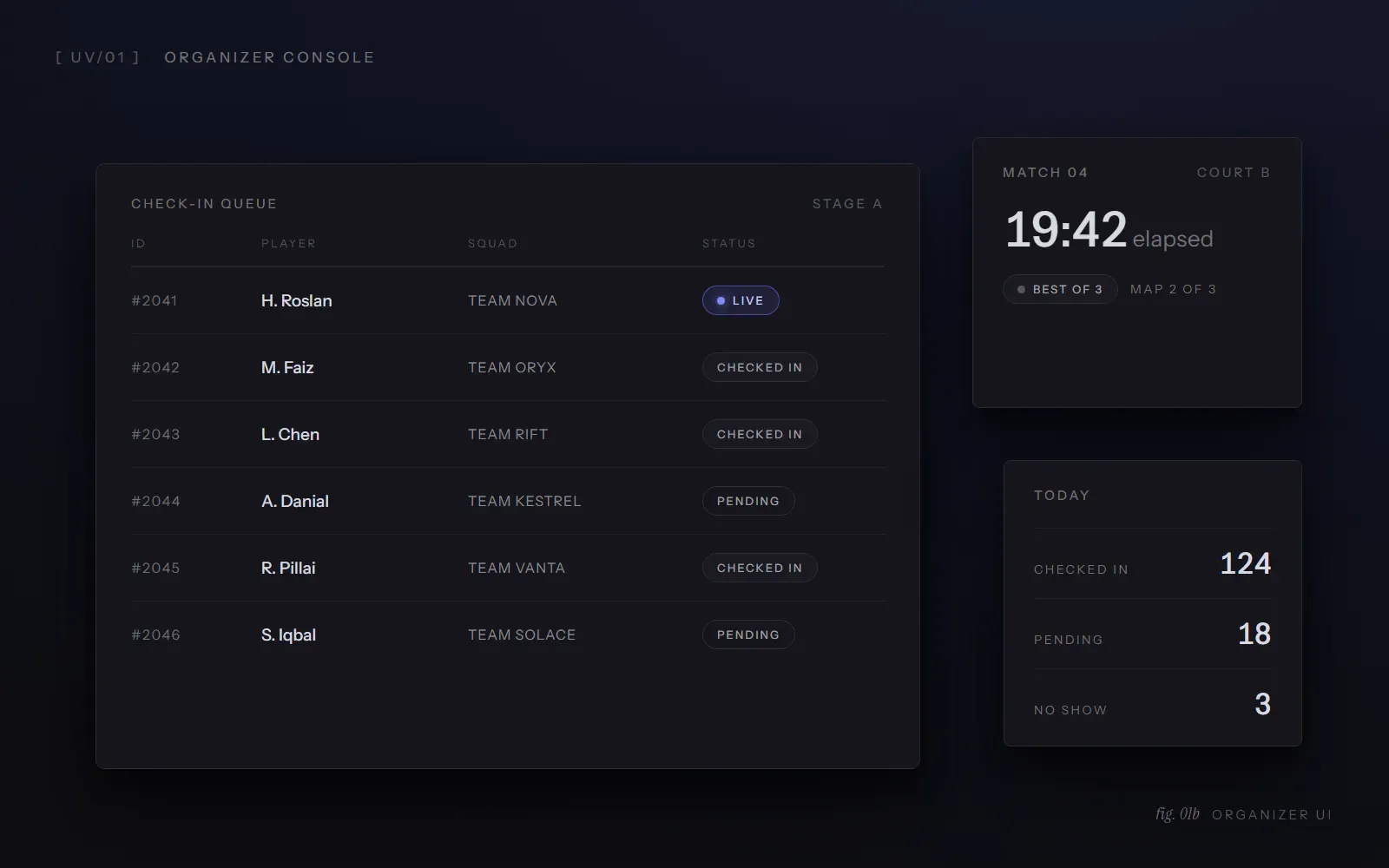Click player name L. Chen
This screenshot has height=868, width=1389.
click(290, 434)
